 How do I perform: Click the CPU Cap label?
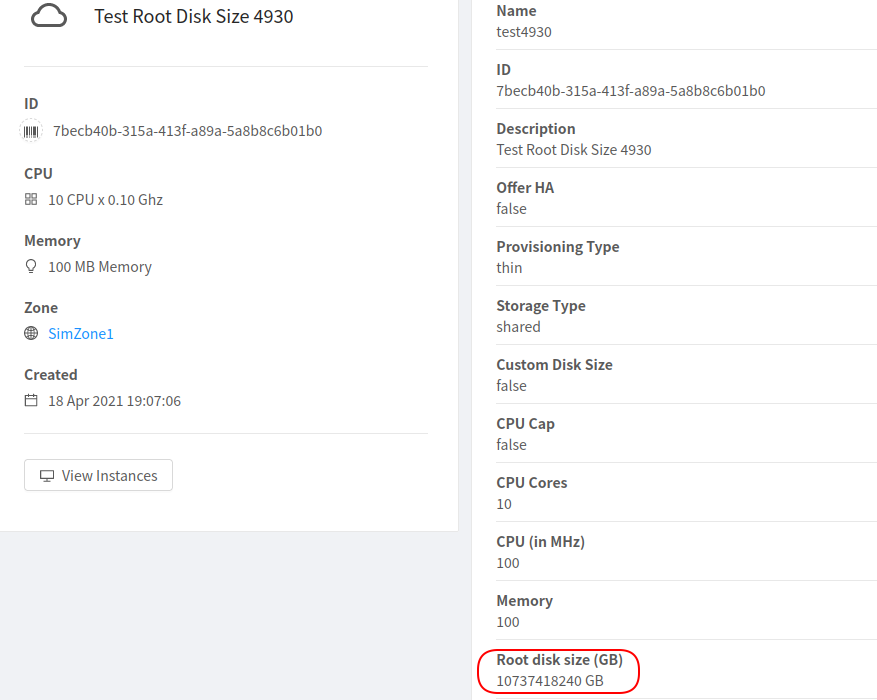coord(525,424)
